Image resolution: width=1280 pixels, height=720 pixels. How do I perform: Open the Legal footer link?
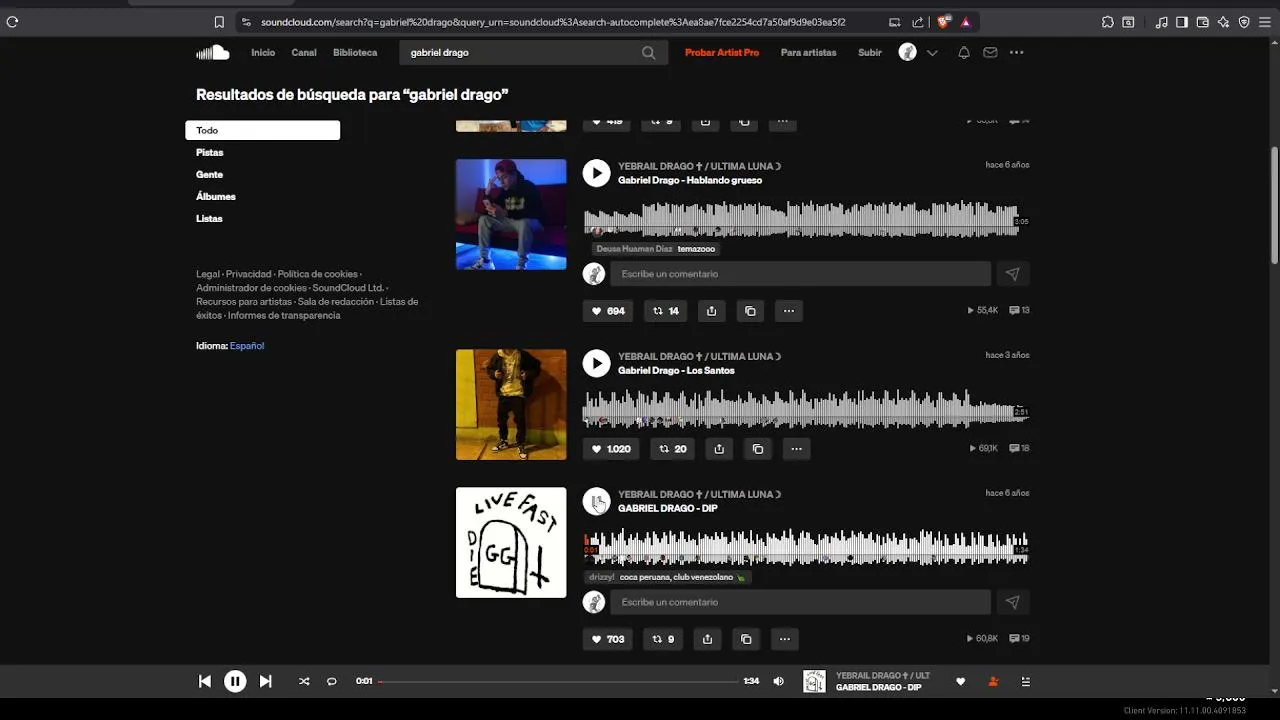[208, 274]
